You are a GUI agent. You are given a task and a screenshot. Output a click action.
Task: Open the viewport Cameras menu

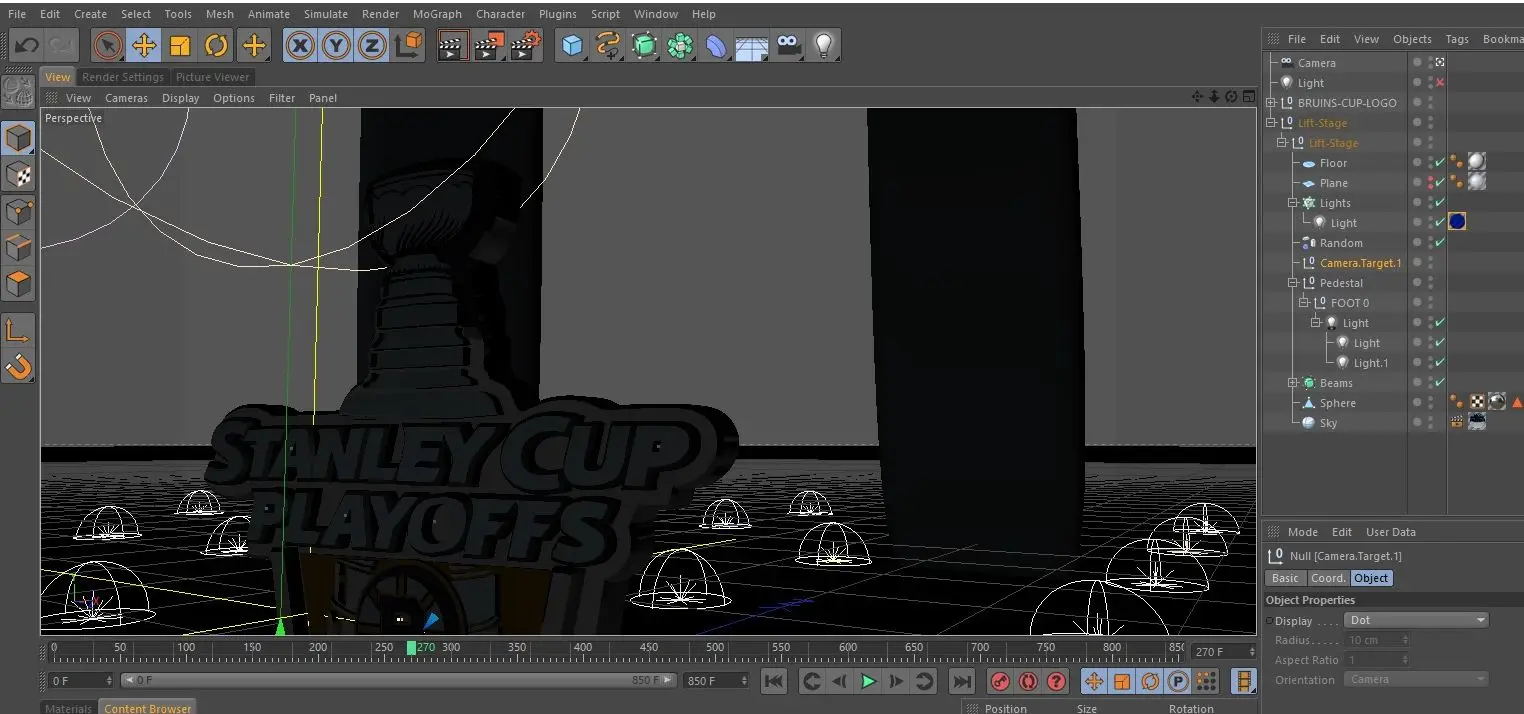(126, 98)
